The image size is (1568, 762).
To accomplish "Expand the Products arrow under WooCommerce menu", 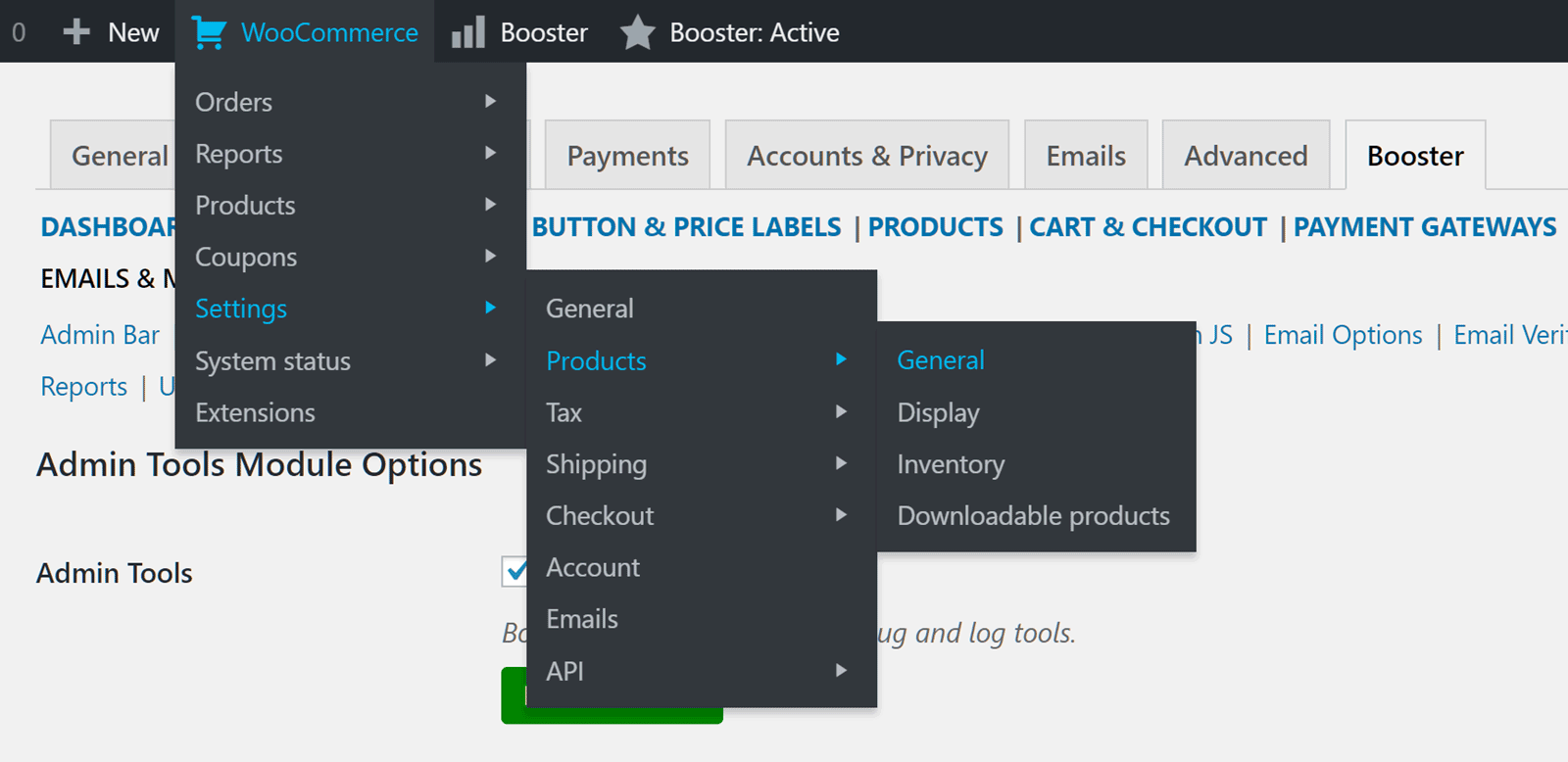I will [x=490, y=205].
